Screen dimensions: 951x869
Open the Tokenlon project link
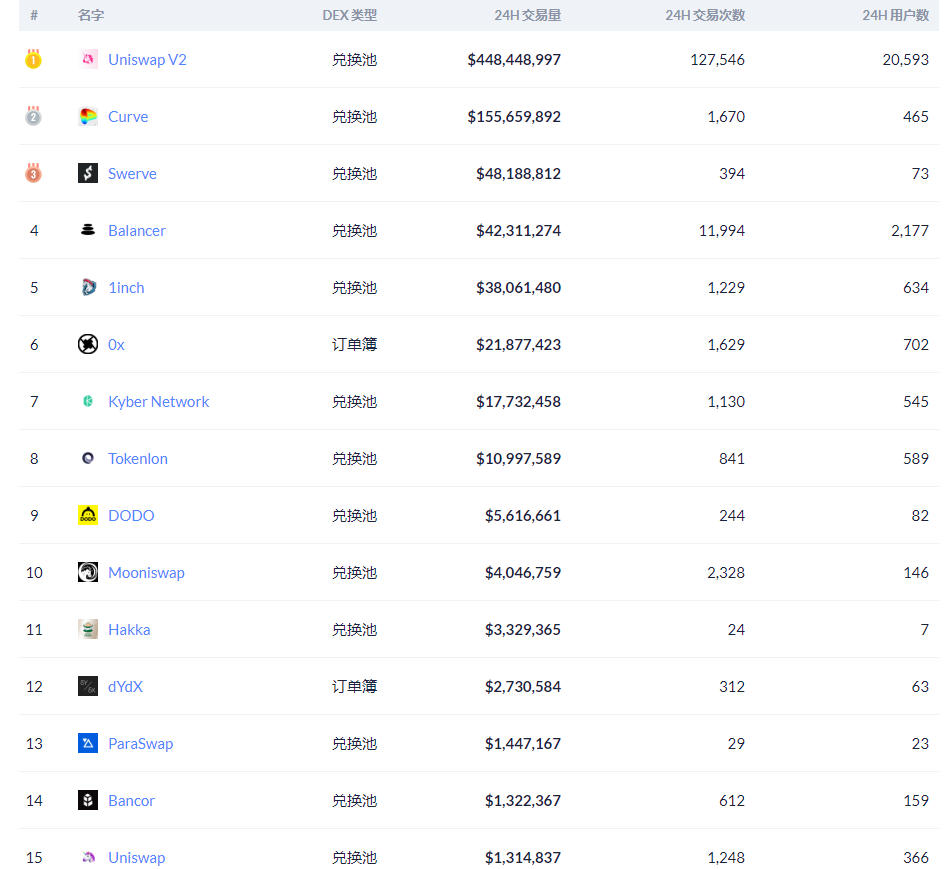(137, 459)
